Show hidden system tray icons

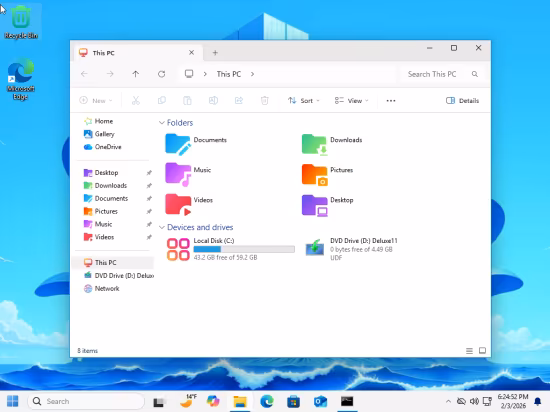(448, 401)
